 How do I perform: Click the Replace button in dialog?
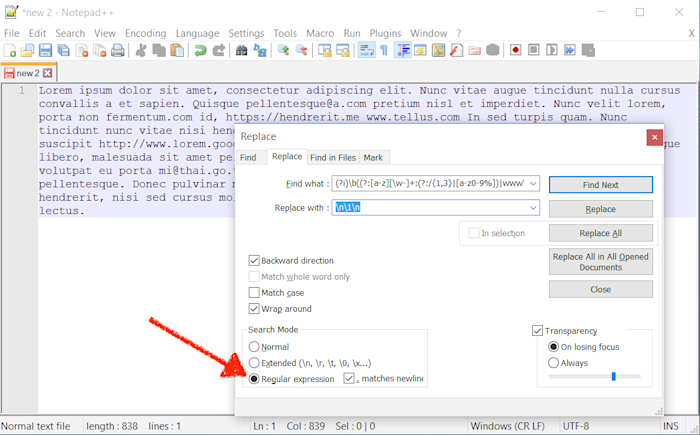click(600, 209)
